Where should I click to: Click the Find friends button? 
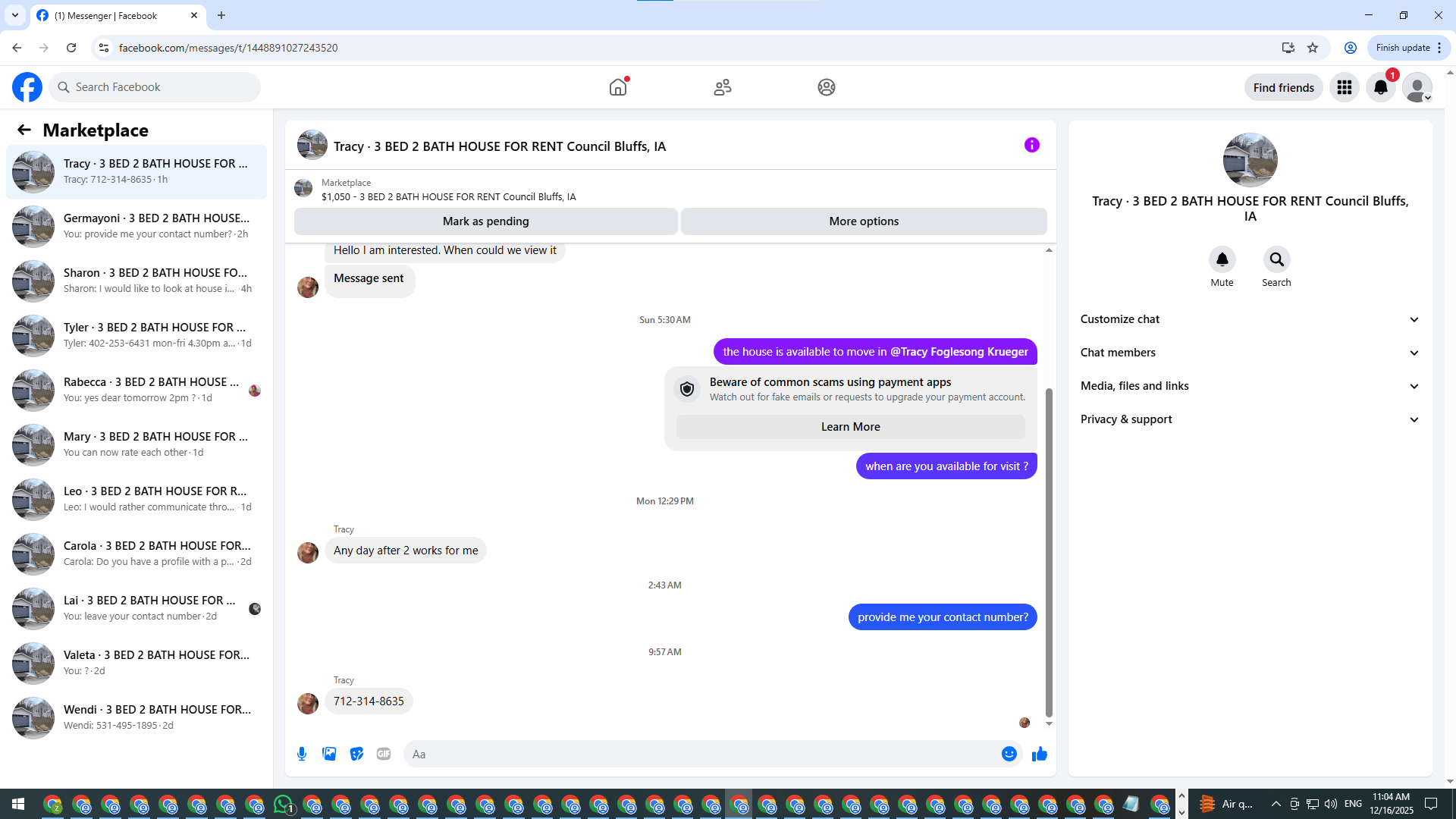click(1284, 87)
